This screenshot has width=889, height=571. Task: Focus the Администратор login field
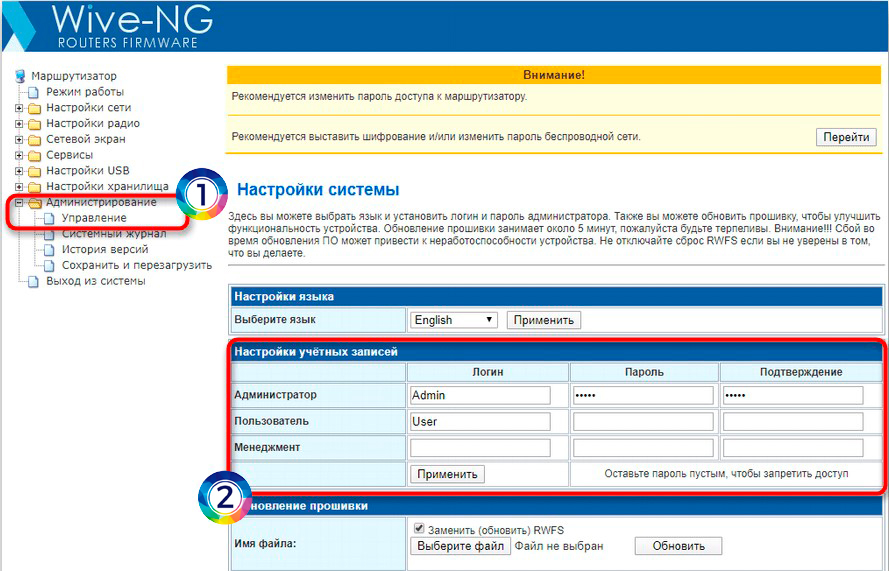tap(480, 395)
